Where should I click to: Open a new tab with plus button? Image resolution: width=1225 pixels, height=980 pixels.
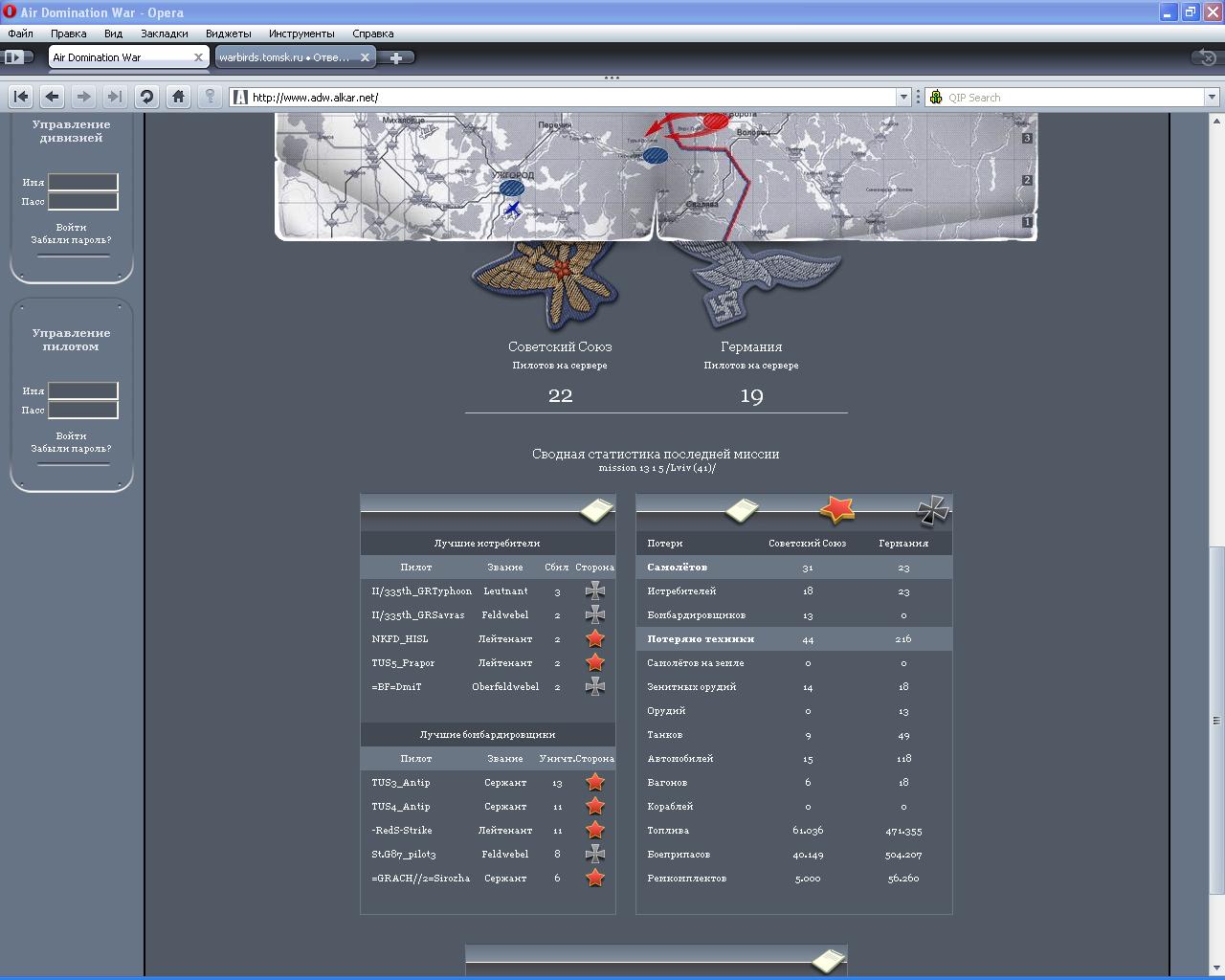pyautogui.click(x=395, y=57)
